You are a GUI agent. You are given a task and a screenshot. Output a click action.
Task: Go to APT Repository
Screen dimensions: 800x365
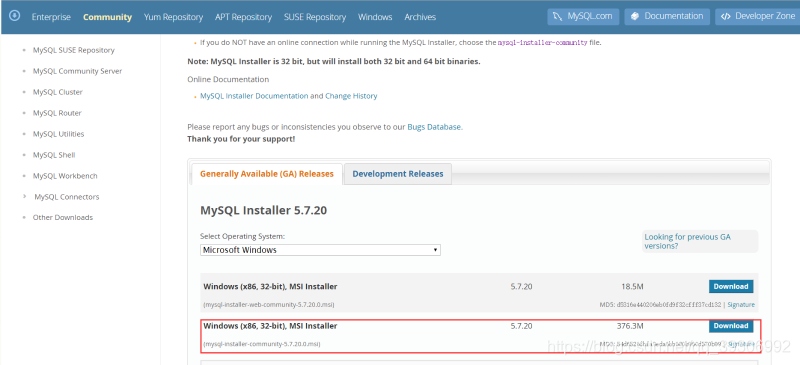(x=243, y=17)
